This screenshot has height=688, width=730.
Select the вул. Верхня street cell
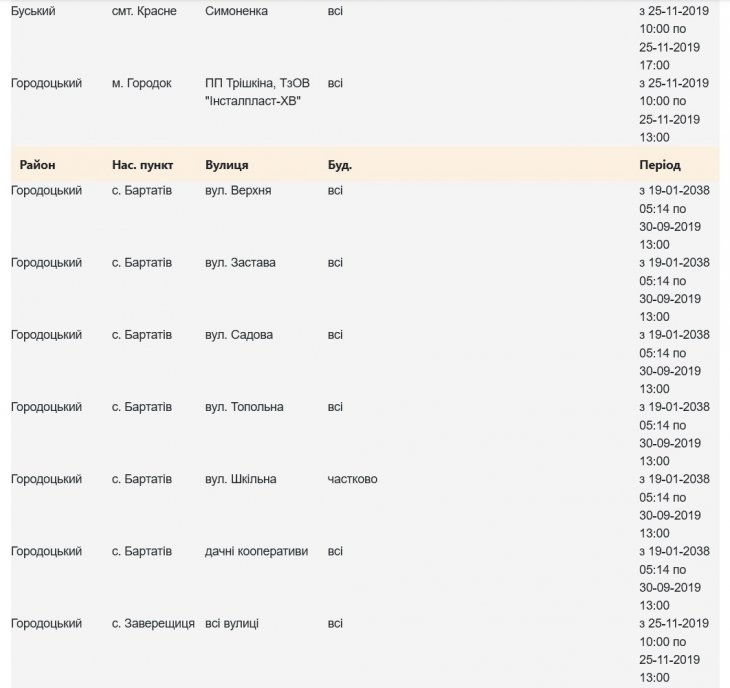pyautogui.click(x=237, y=190)
